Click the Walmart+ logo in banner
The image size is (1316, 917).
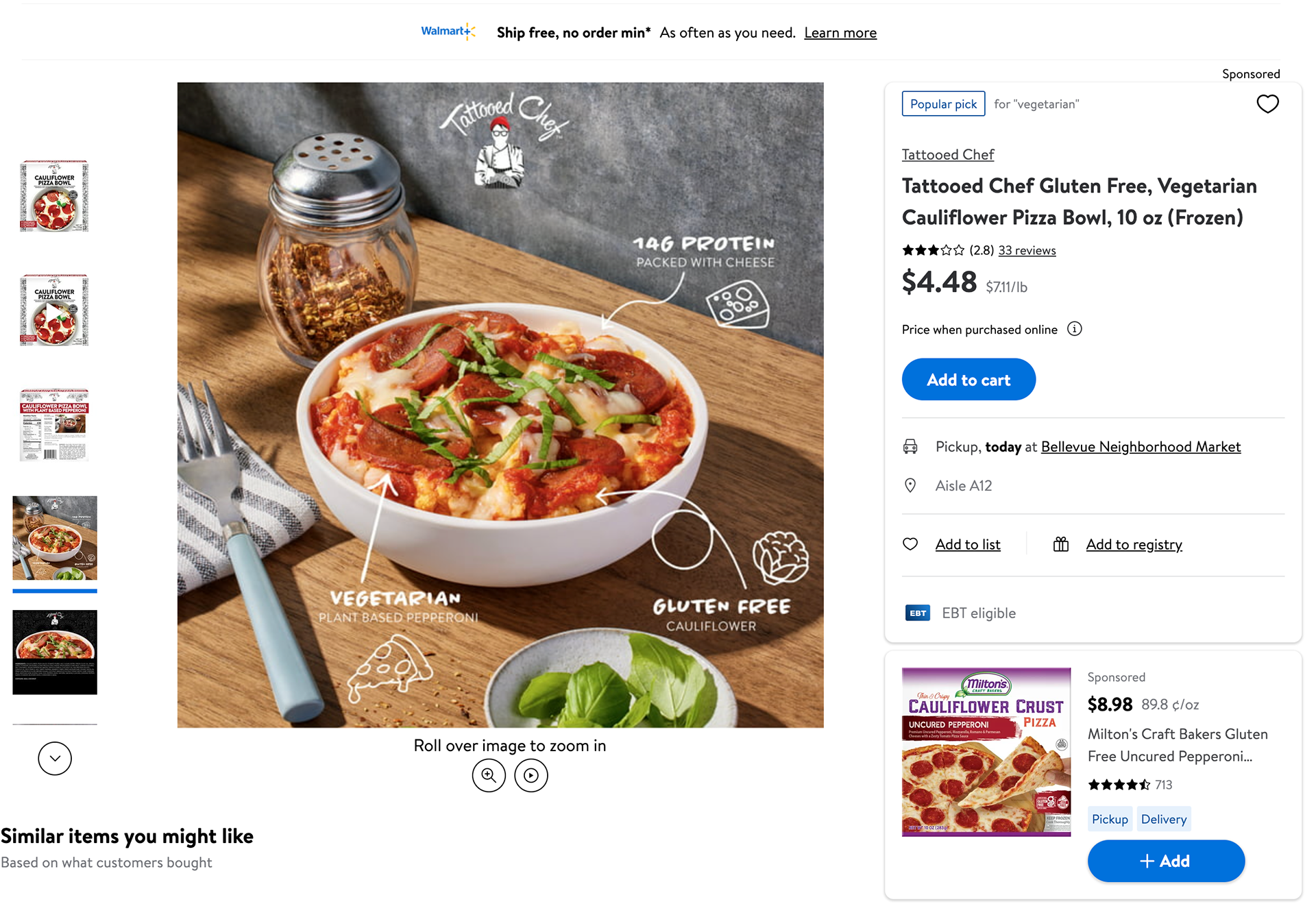click(448, 32)
